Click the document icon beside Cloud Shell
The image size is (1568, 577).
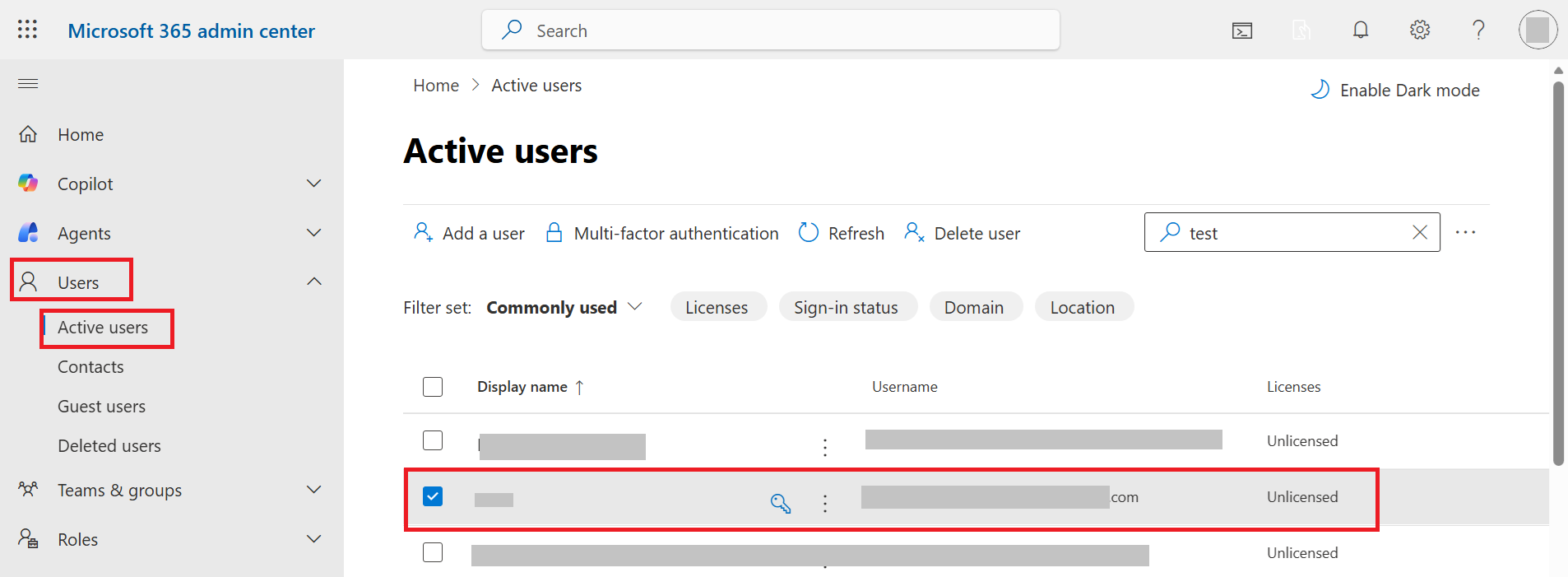[1301, 31]
